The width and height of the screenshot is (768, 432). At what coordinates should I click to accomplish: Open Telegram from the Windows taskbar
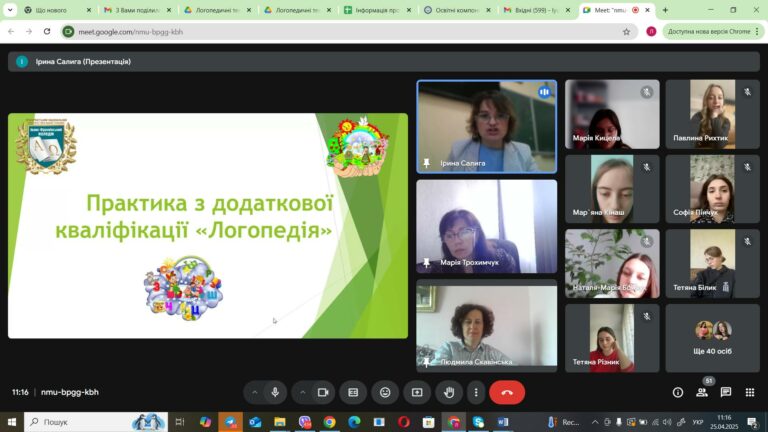tap(230, 422)
